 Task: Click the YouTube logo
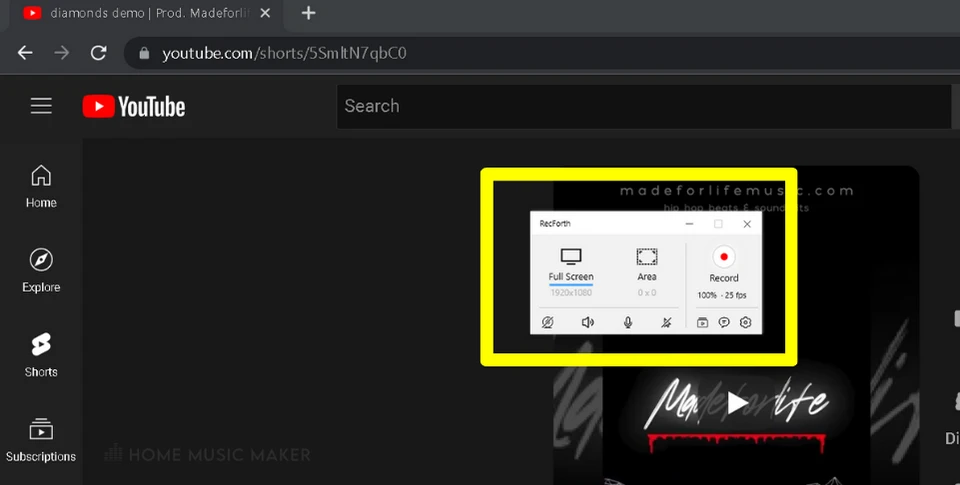point(134,107)
